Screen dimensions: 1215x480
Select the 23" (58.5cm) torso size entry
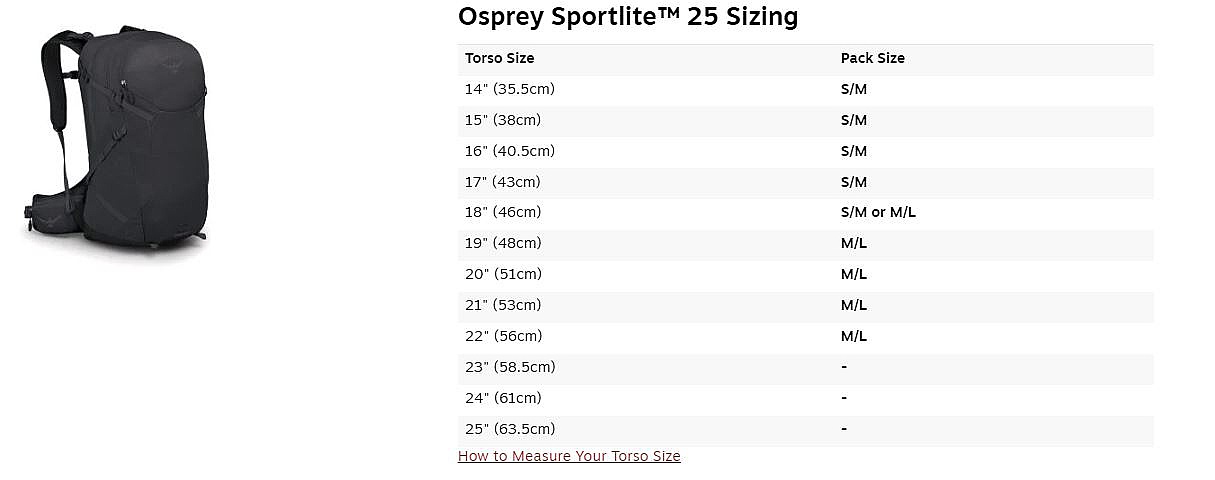509,367
